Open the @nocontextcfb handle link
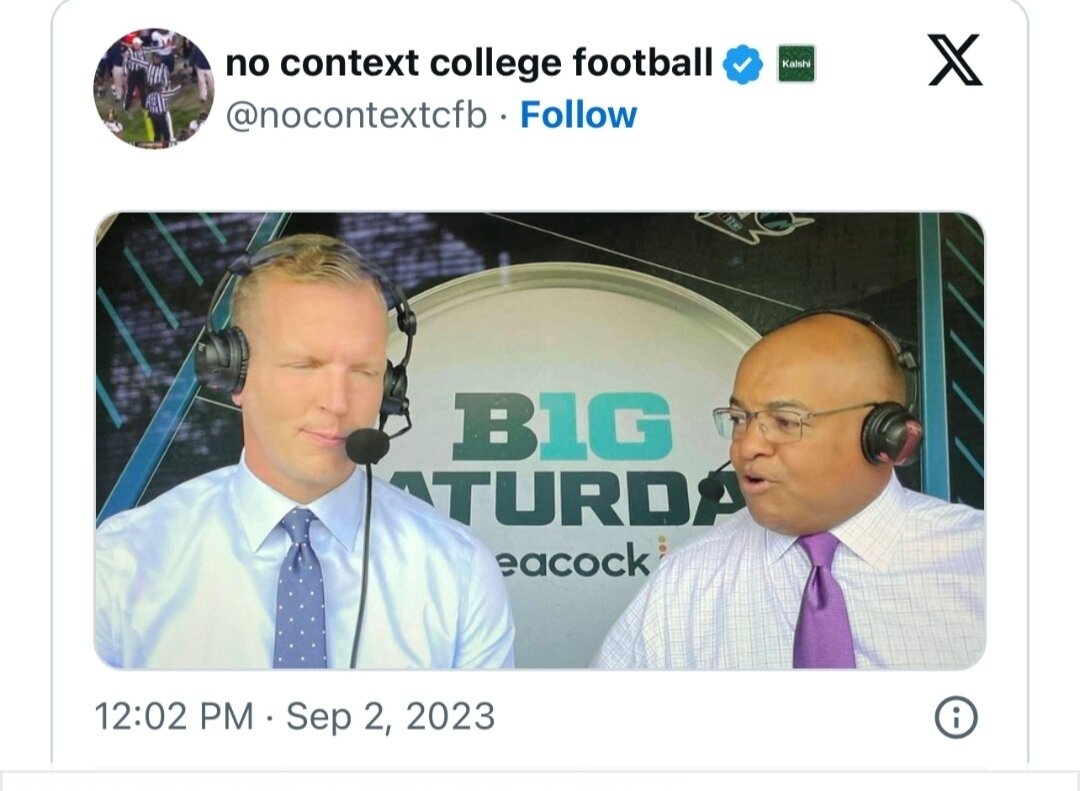This screenshot has height=791, width=1080. coord(356,115)
